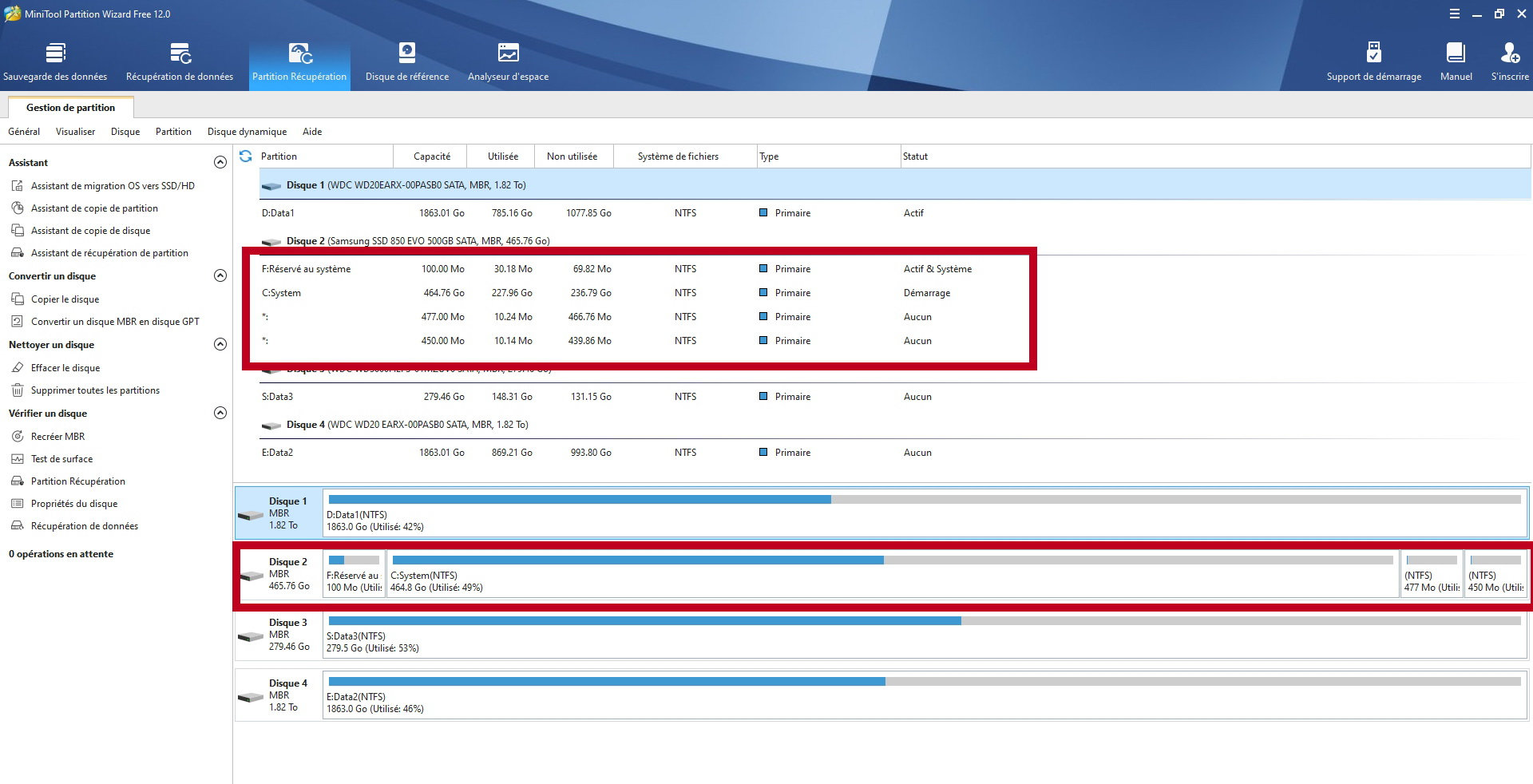Collapse the Vérifier un disque section
The width and height of the screenshot is (1533, 784).
point(220,414)
